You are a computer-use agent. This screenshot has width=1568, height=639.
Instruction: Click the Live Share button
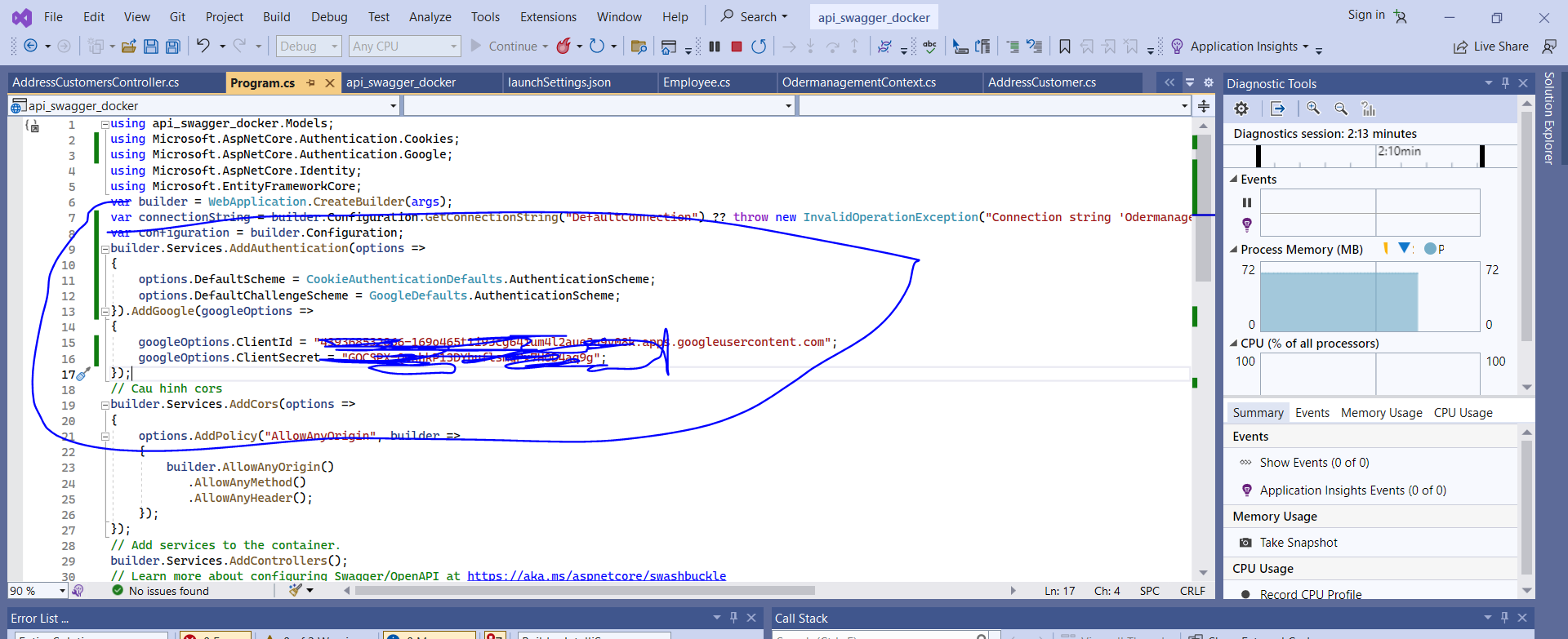point(1491,47)
